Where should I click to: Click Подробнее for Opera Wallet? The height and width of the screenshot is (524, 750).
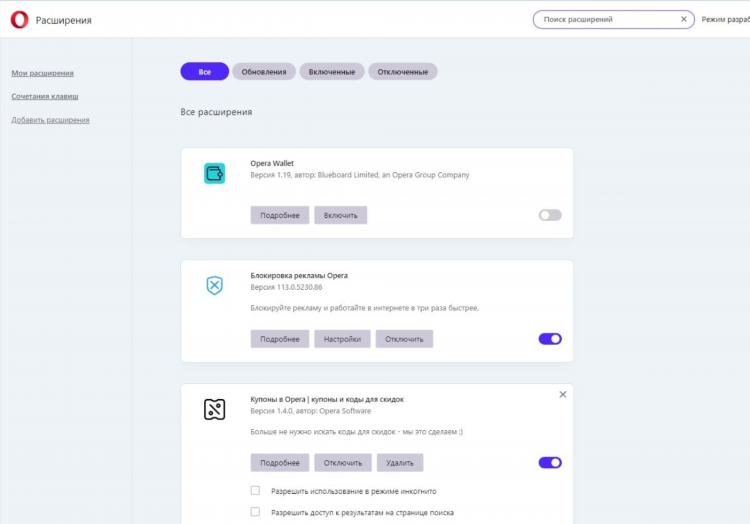click(280, 215)
